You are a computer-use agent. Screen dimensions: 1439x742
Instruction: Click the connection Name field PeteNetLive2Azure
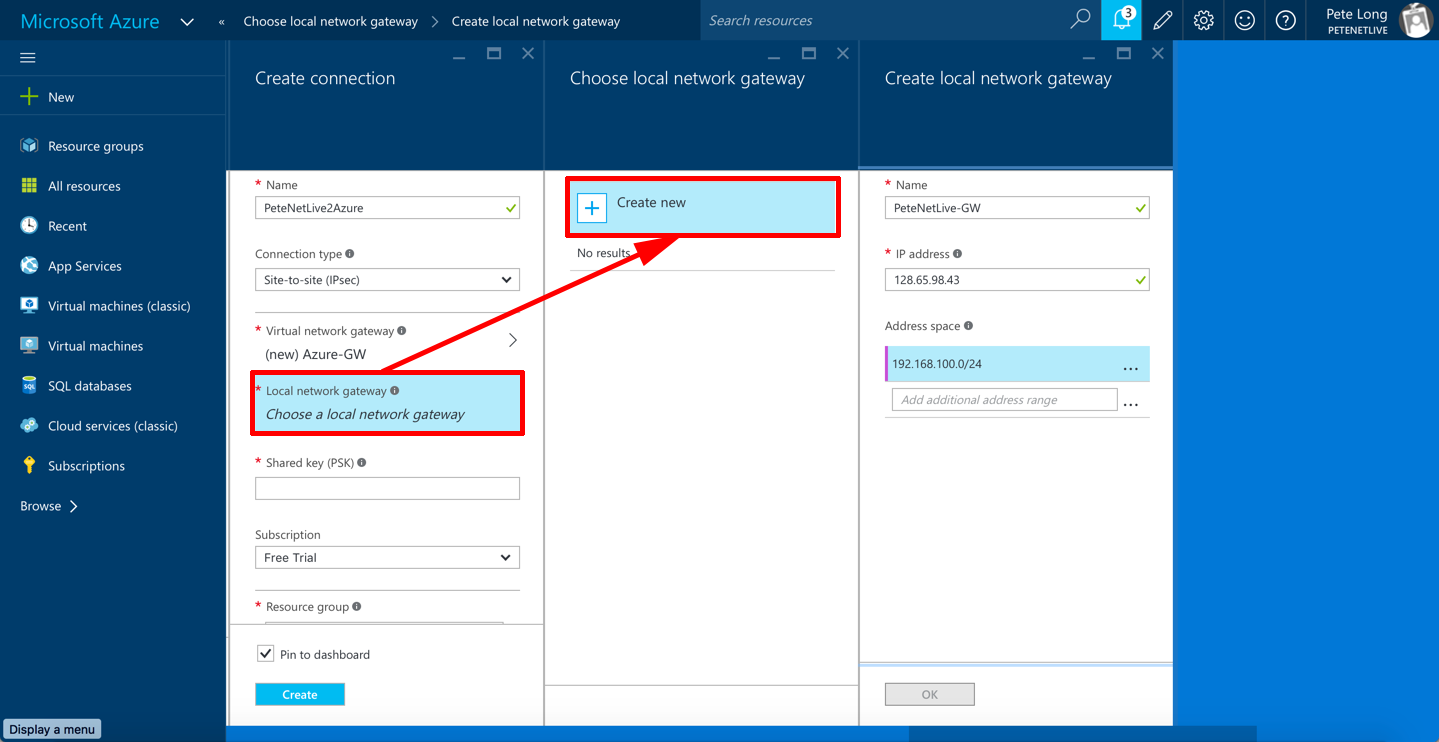pos(387,208)
